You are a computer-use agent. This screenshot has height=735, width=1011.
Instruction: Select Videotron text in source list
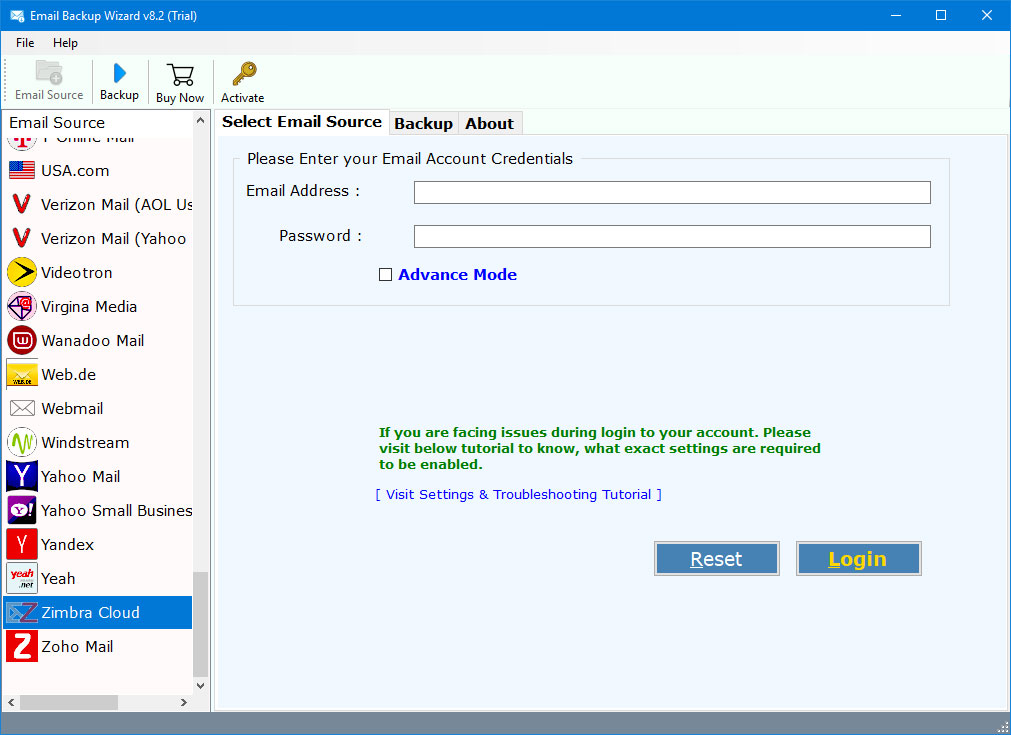(x=77, y=273)
